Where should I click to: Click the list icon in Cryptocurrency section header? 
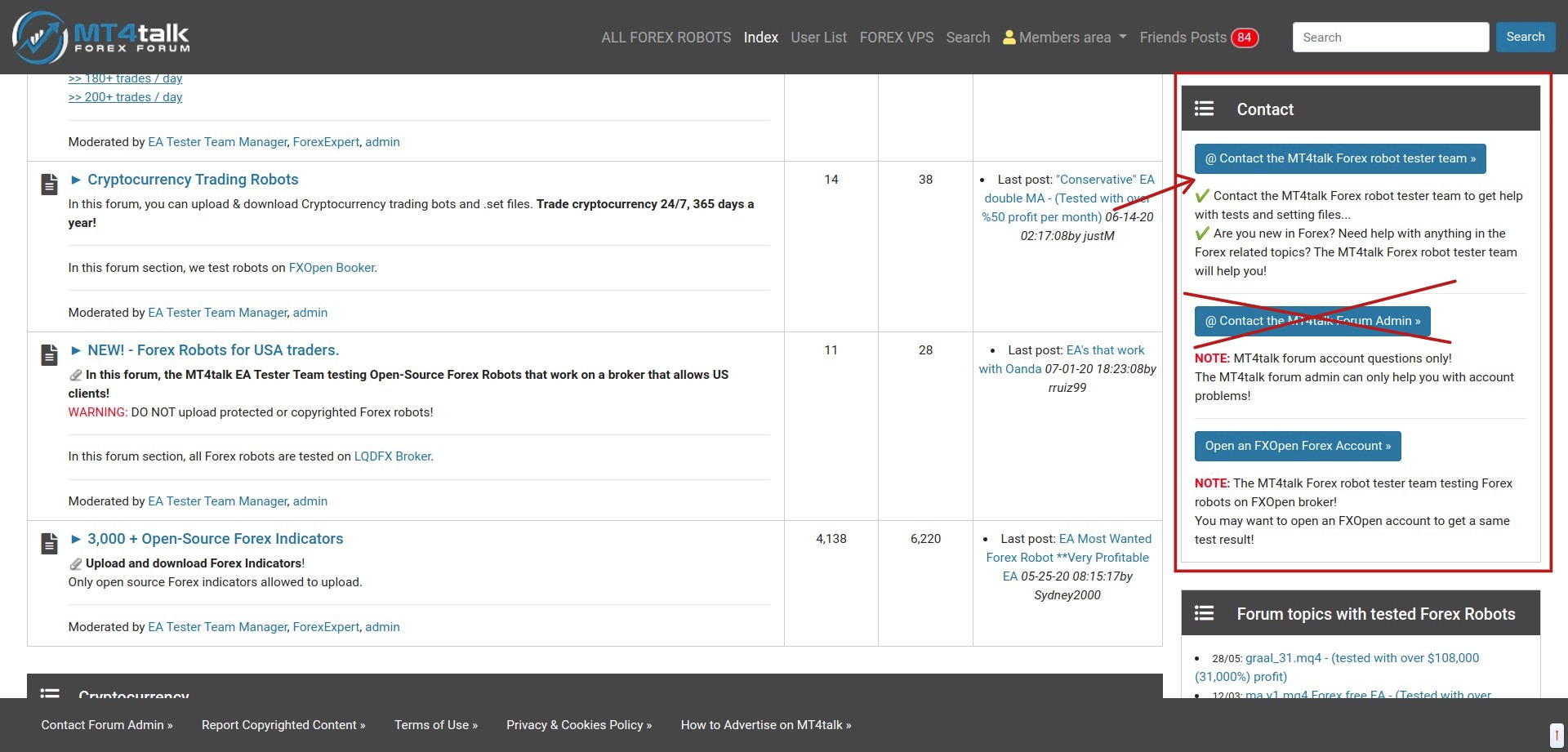coord(50,692)
